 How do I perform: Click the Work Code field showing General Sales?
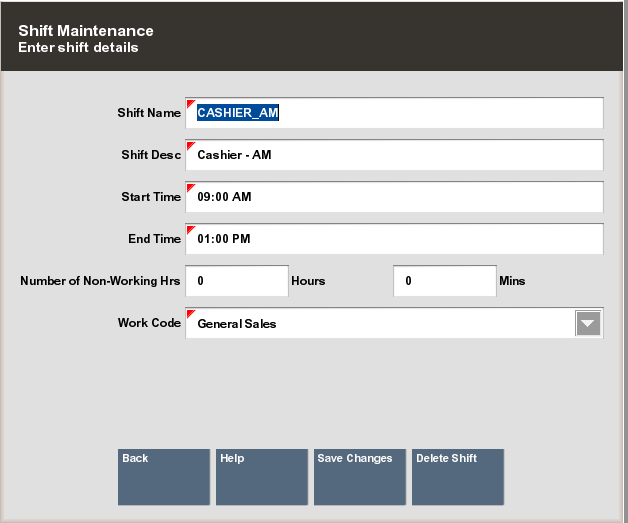click(394, 323)
